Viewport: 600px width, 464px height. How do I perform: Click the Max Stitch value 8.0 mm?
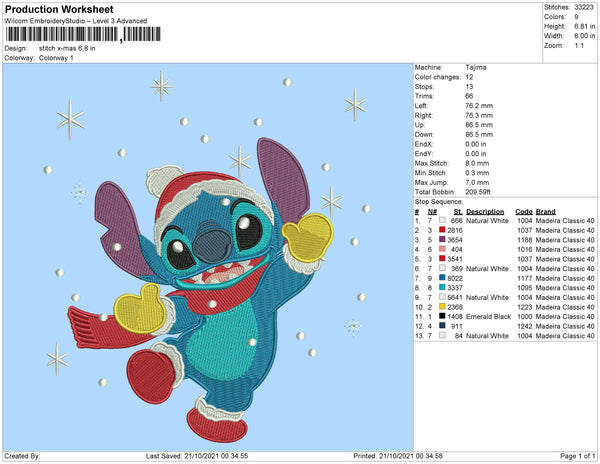pyautogui.click(x=478, y=163)
